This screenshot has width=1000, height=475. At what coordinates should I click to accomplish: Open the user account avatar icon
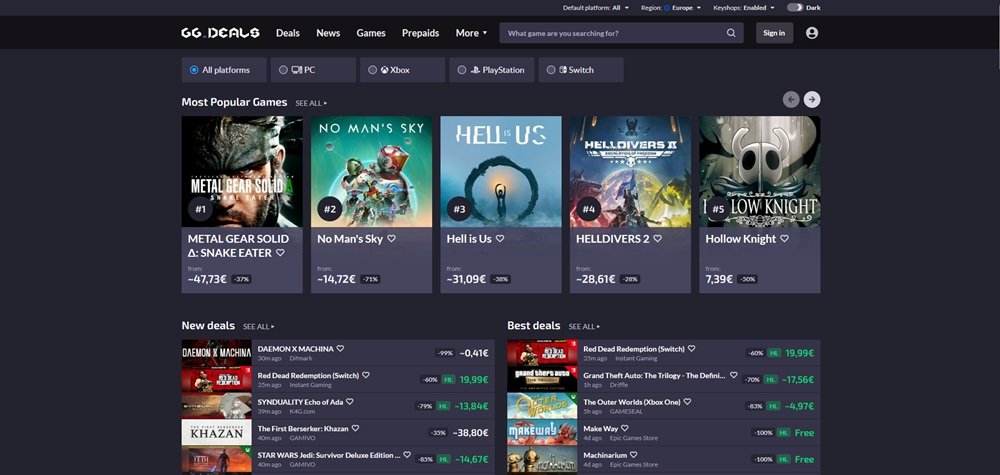click(811, 33)
